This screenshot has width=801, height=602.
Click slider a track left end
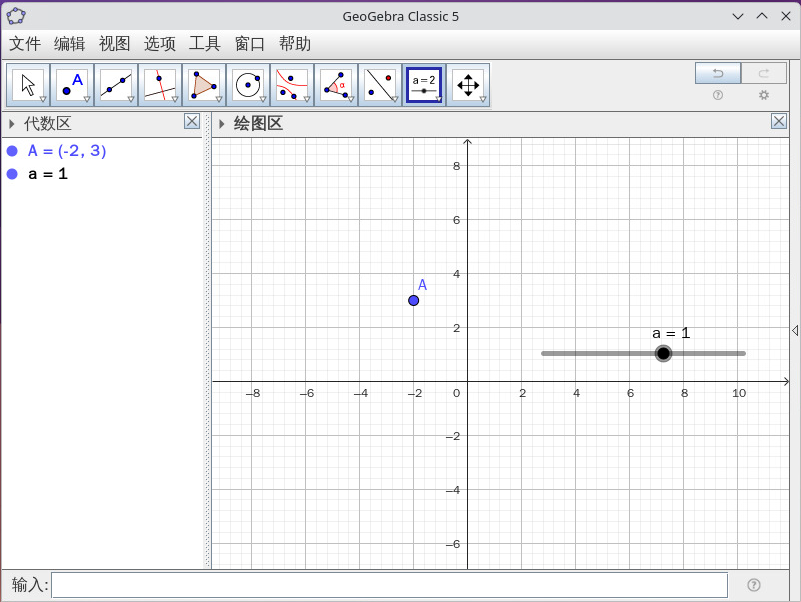pyautogui.click(x=544, y=353)
